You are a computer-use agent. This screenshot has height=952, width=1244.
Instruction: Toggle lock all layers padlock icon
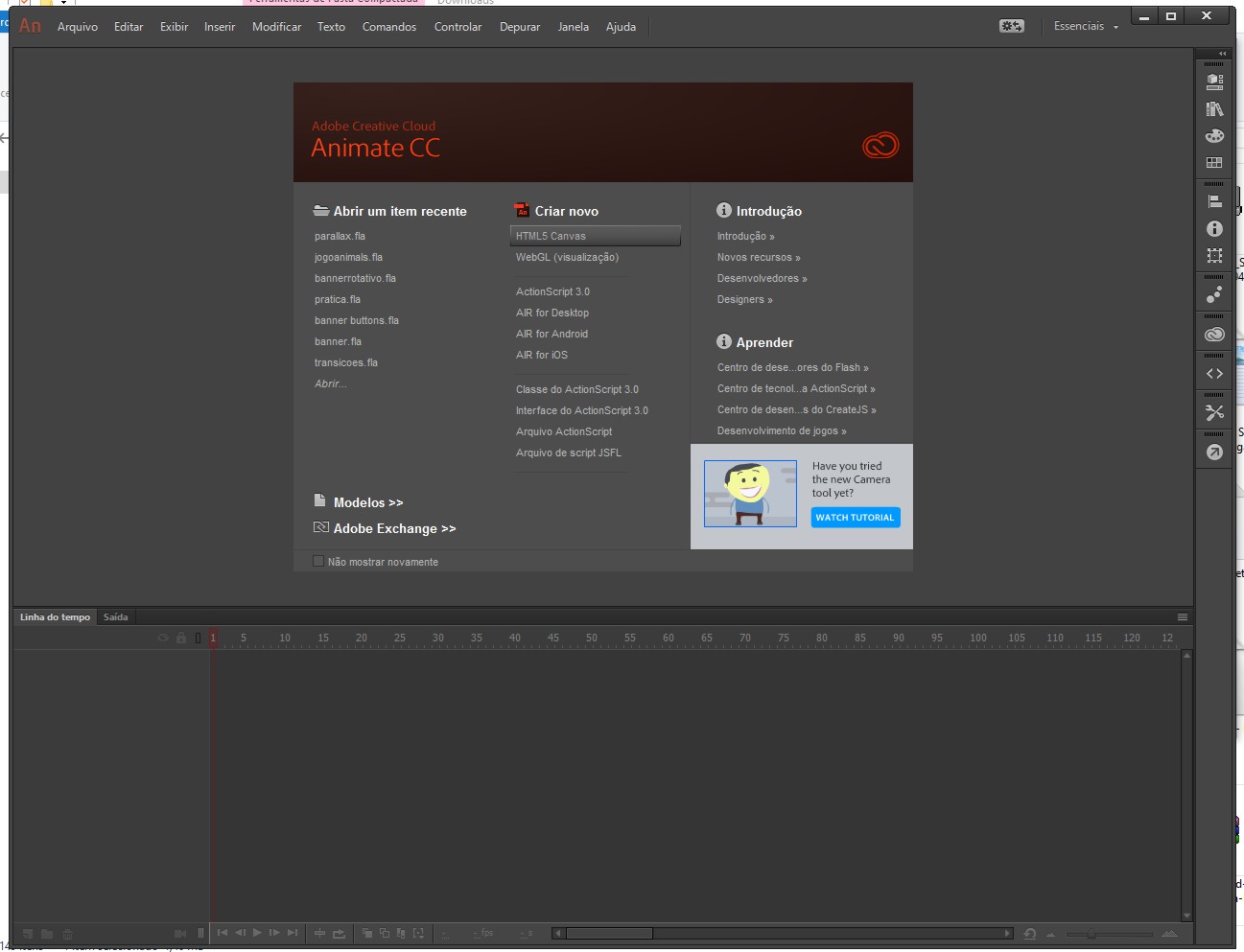coord(181,638)
